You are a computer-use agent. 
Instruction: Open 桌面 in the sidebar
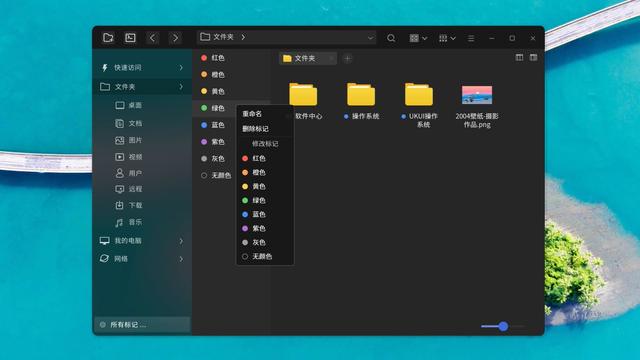click(x=129, y=105)
